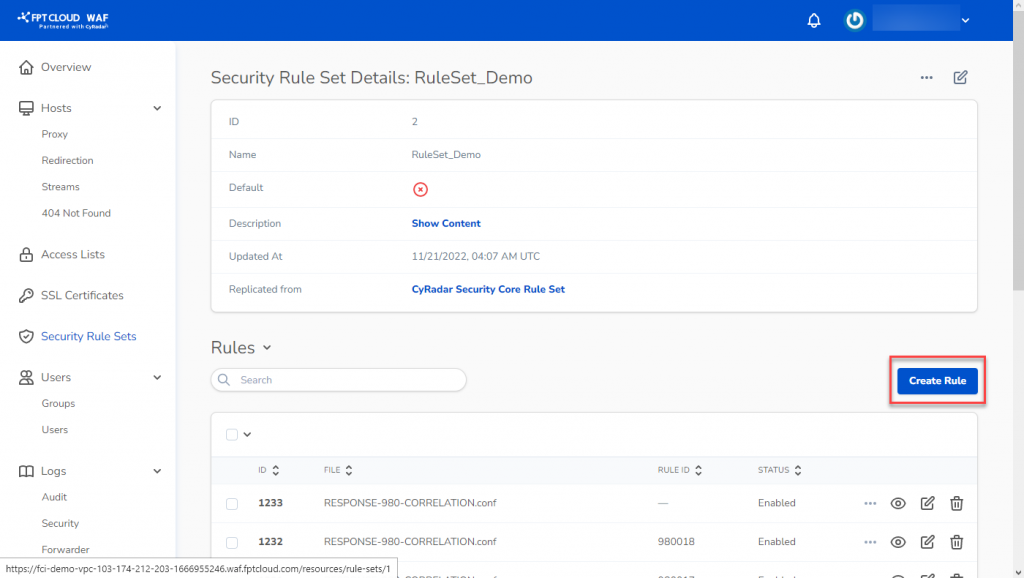Screen dimensions: 1024x578
Task: Click the Create Rule button
Action: 937,381
